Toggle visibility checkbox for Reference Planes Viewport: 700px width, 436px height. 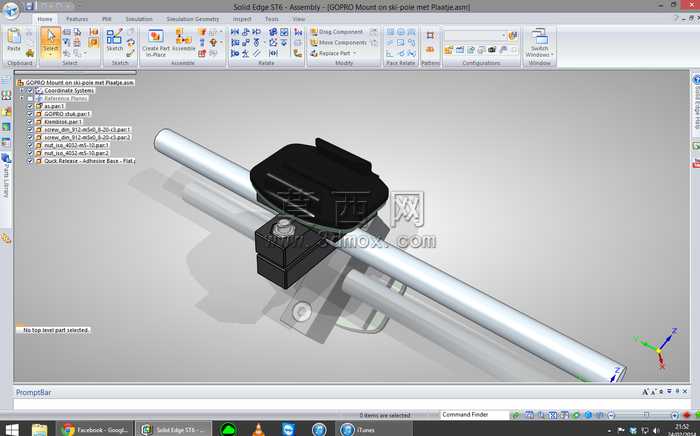pos(30,98)
